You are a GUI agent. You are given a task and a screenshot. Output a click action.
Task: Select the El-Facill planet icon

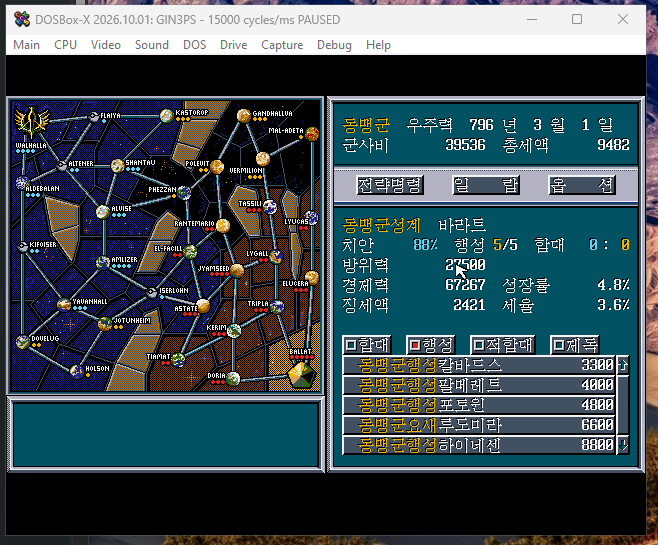190,251
